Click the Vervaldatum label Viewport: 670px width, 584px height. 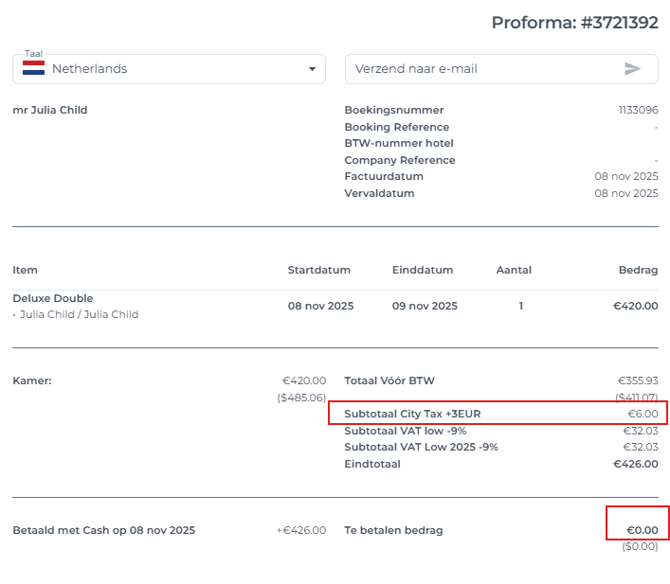pyautogui.click(x=379, y=194)
